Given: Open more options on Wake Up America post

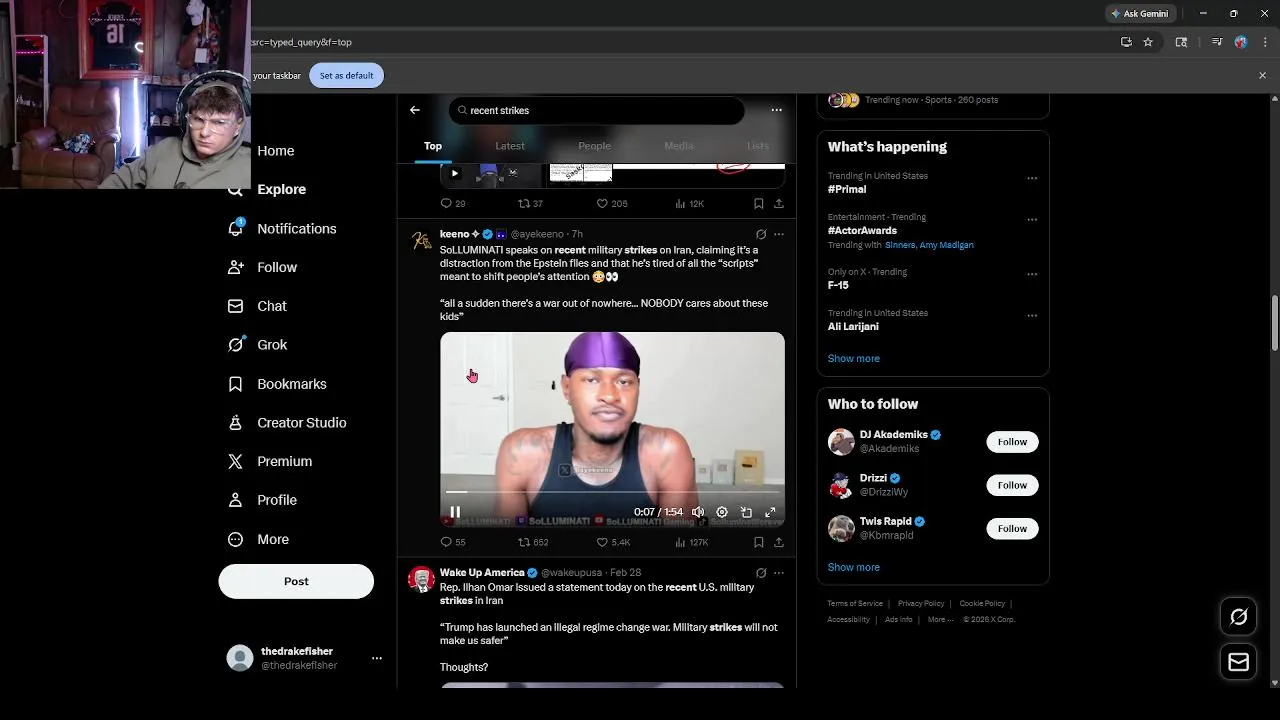Looking at the screenshot, I should click(x=779, y=573).
